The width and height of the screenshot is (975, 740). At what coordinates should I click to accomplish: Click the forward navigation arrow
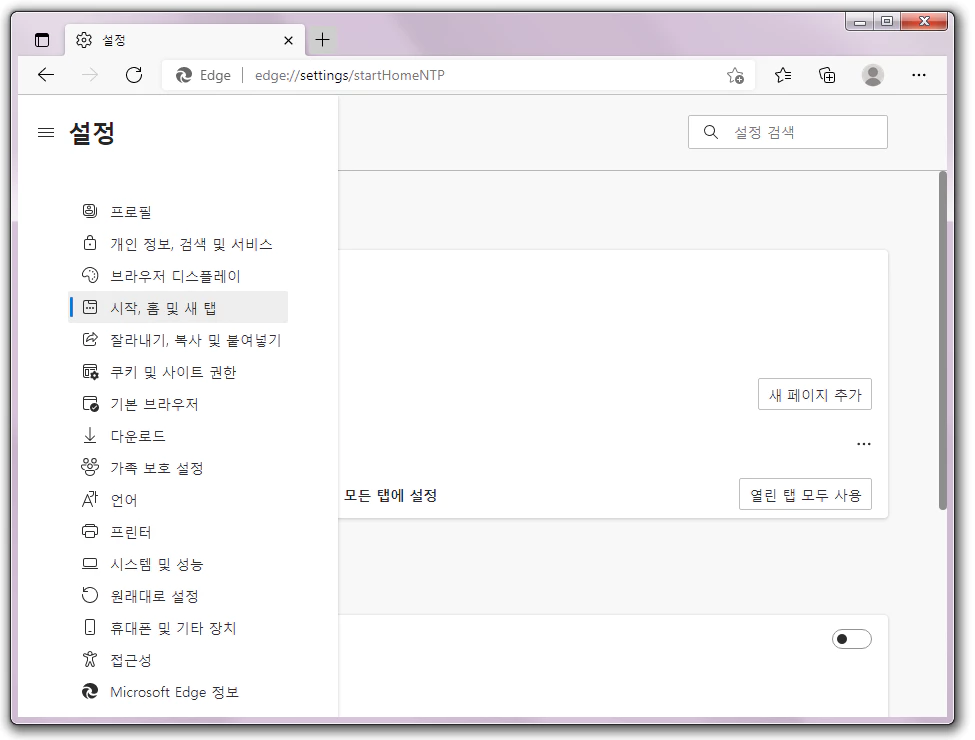point(90,75)
